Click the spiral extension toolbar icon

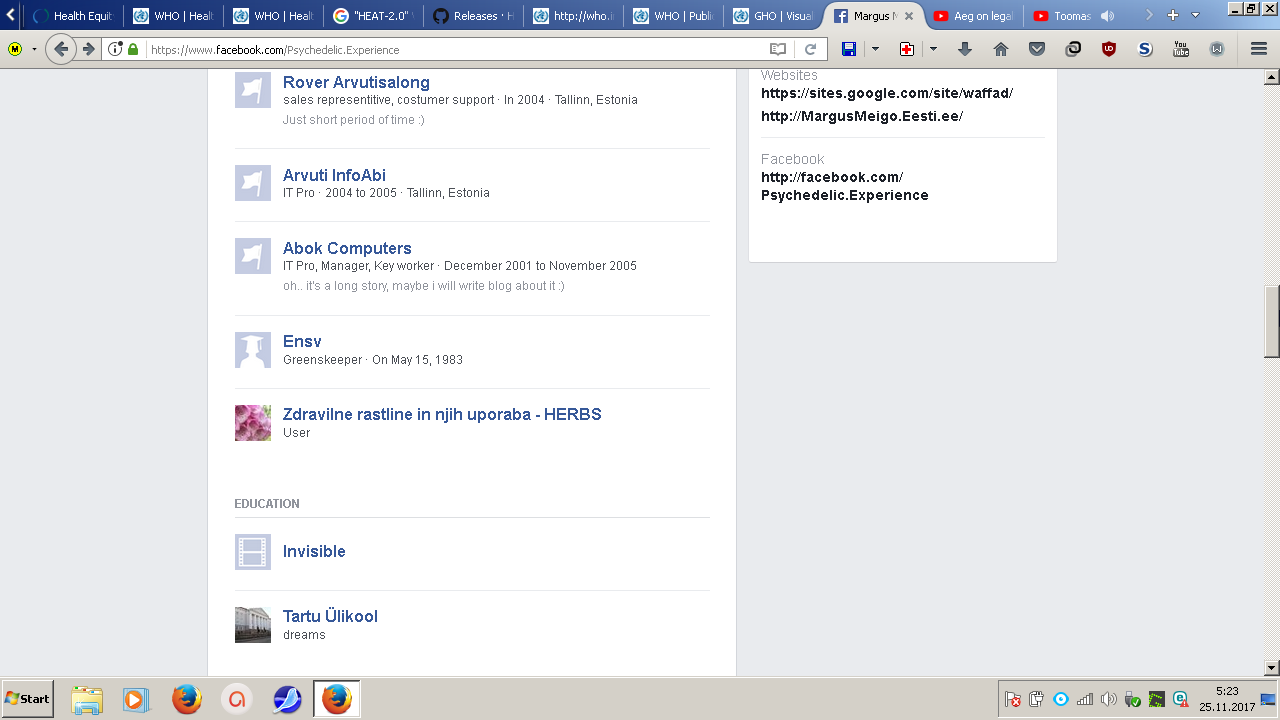coord(1073,49)
